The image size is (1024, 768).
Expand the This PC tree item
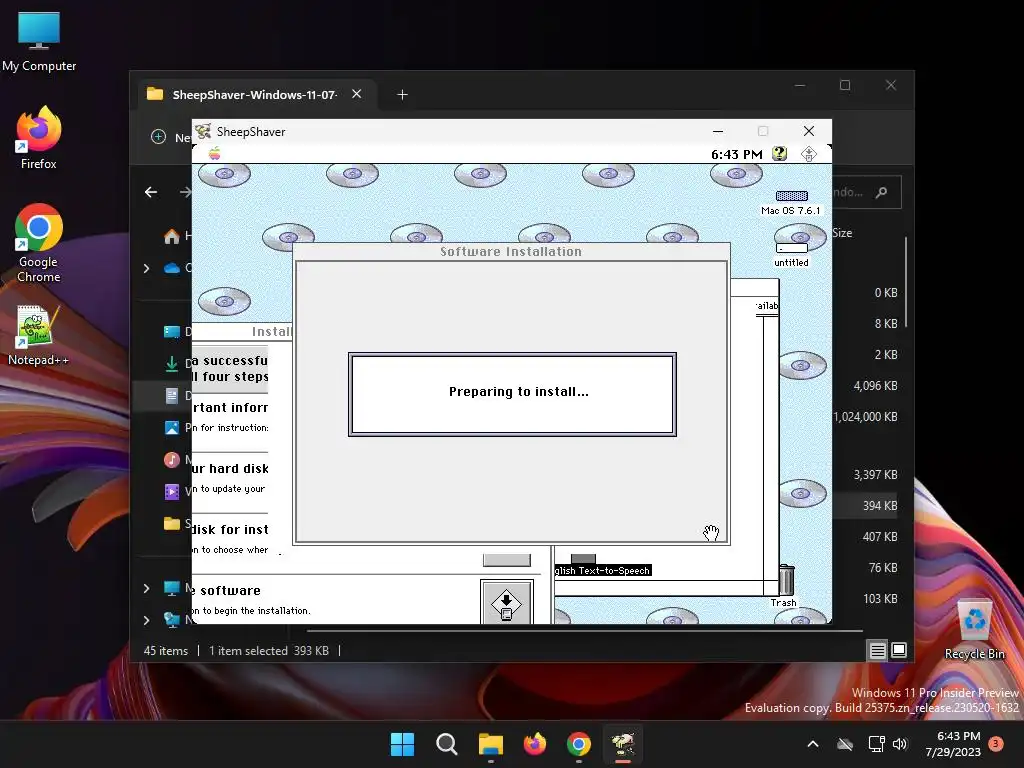[146, 588]
